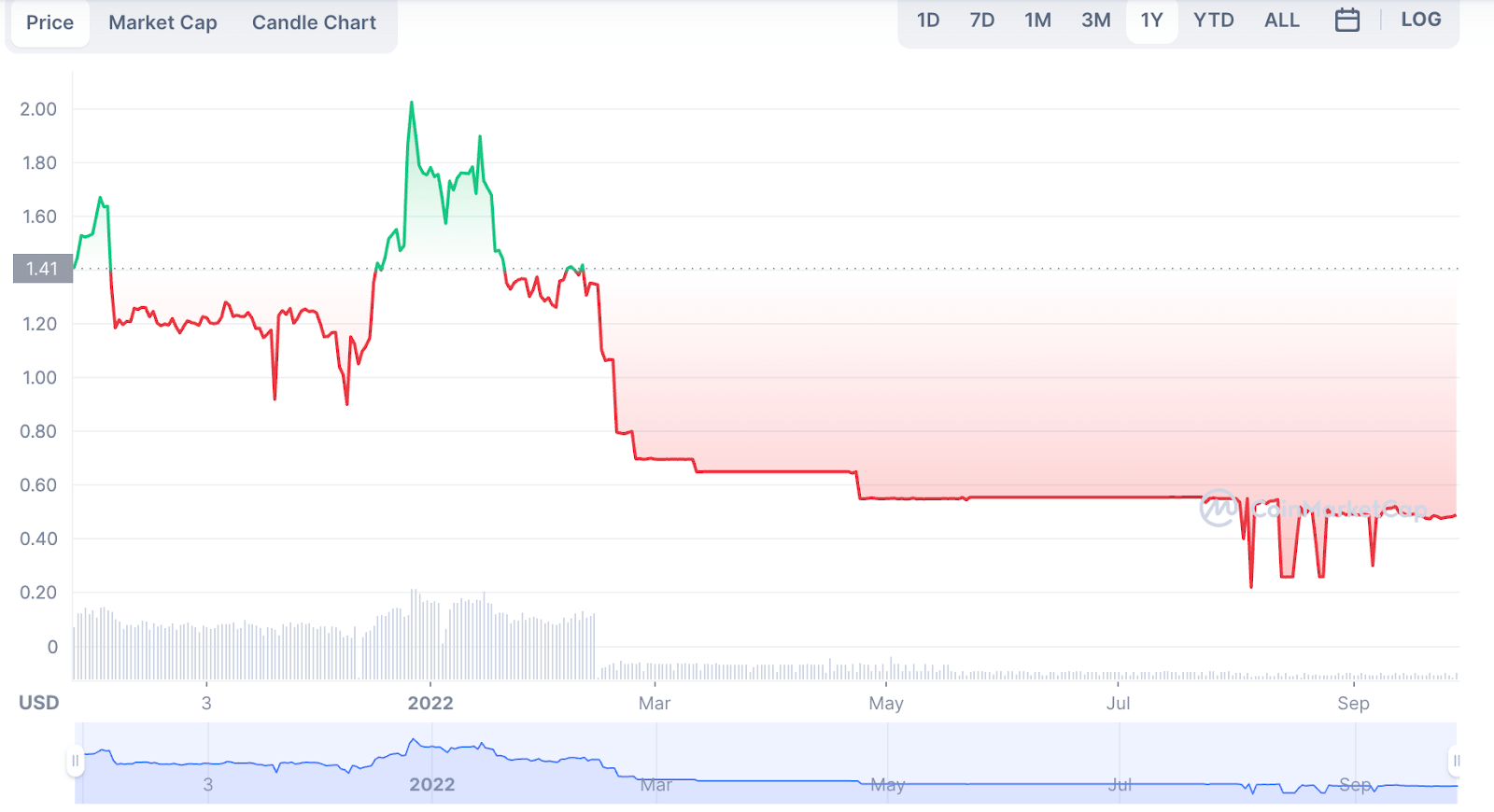
Task: Click the 1.41 price marker label
Action: (x=42, y=269)
